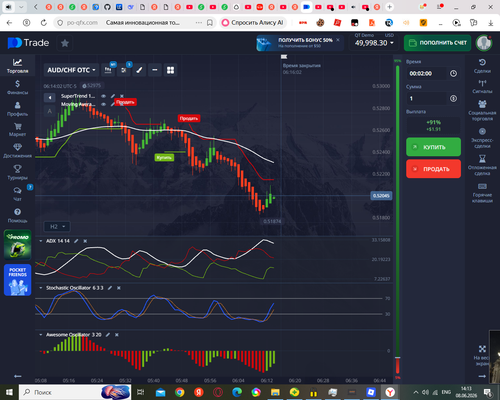Remove the Awesome Oscillator indicator
The width and height of the screenshot is (500, 400).
tap(117, 335)
